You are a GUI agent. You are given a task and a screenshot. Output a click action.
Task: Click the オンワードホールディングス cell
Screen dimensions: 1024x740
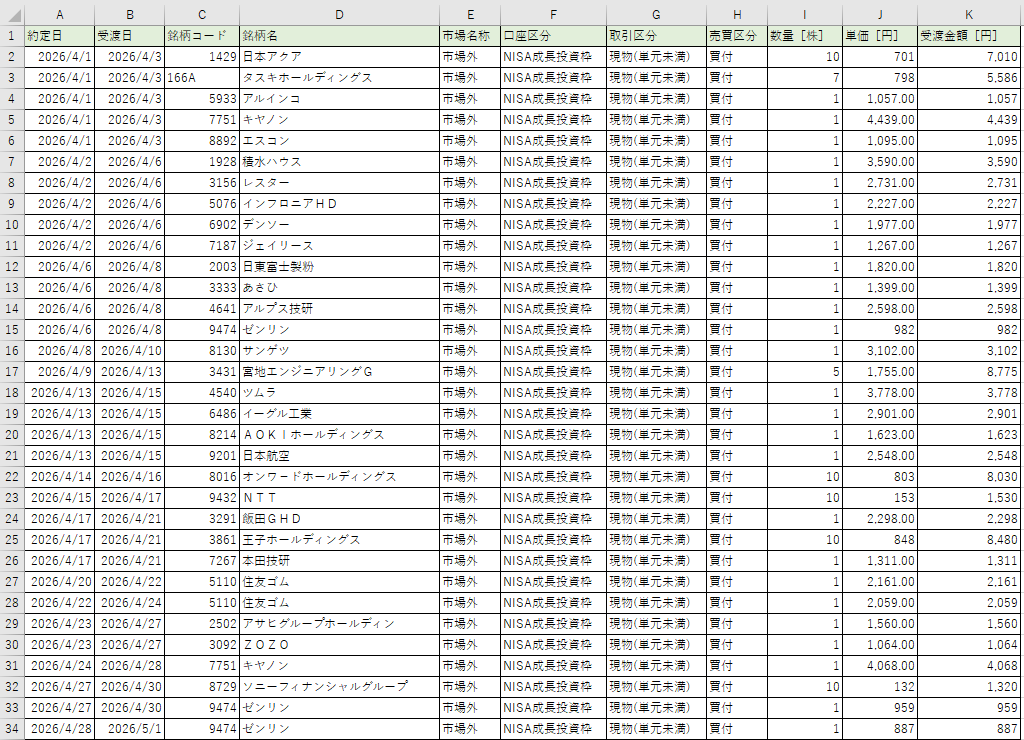click(x=339, y=477)
